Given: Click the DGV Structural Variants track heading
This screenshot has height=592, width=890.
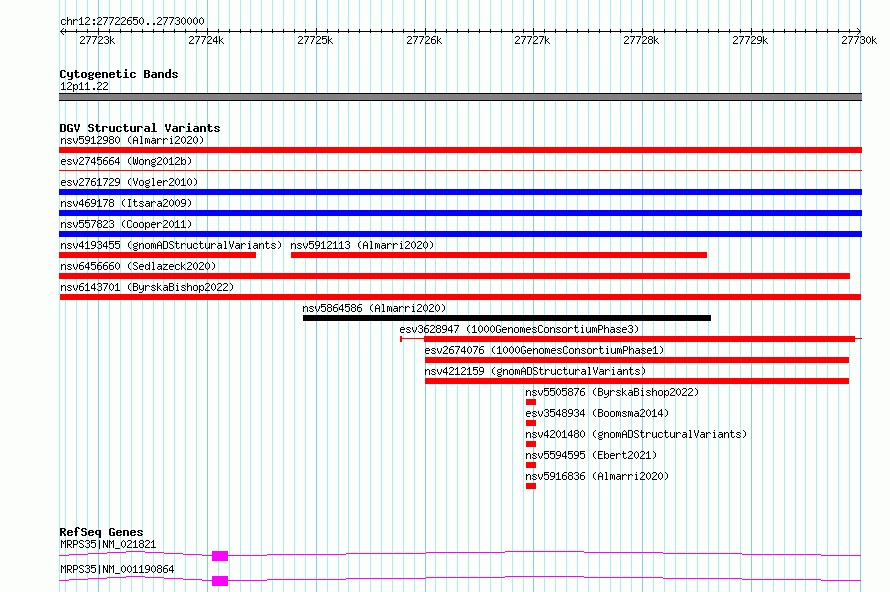Looking at the screenshot, I should pos(140,128).
